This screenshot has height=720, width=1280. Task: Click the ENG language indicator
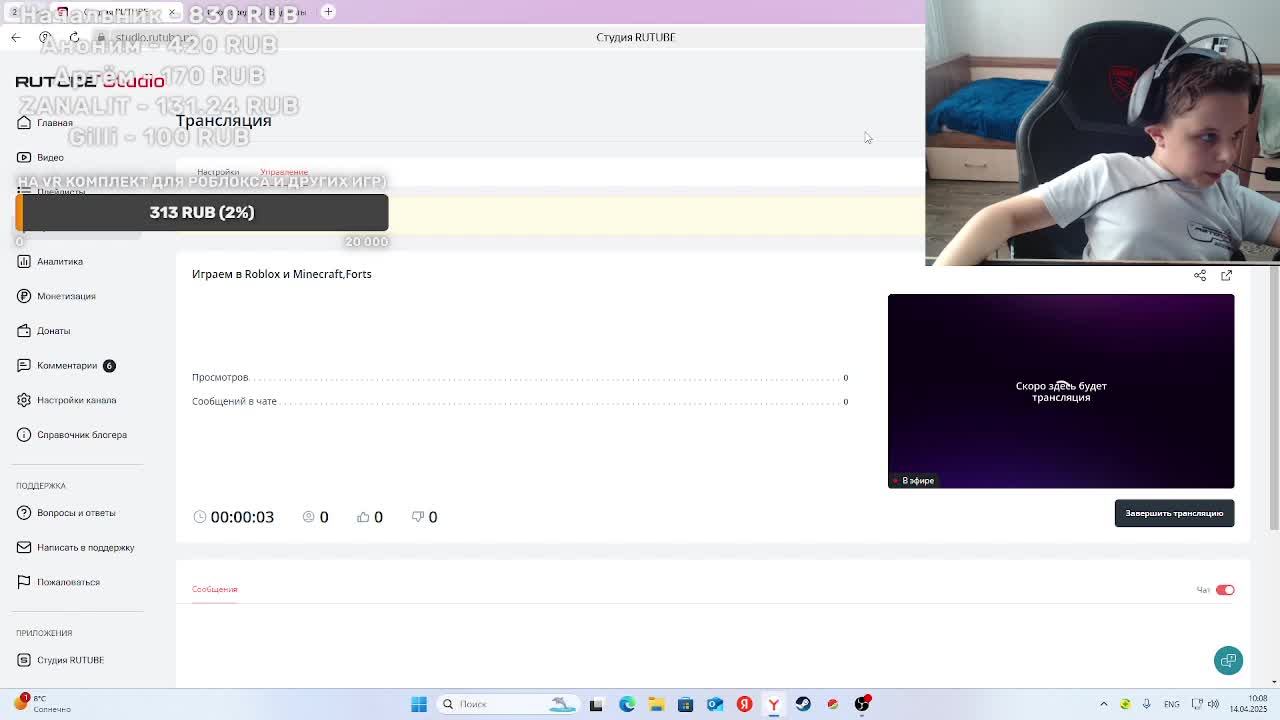(x=1172, y=704)
